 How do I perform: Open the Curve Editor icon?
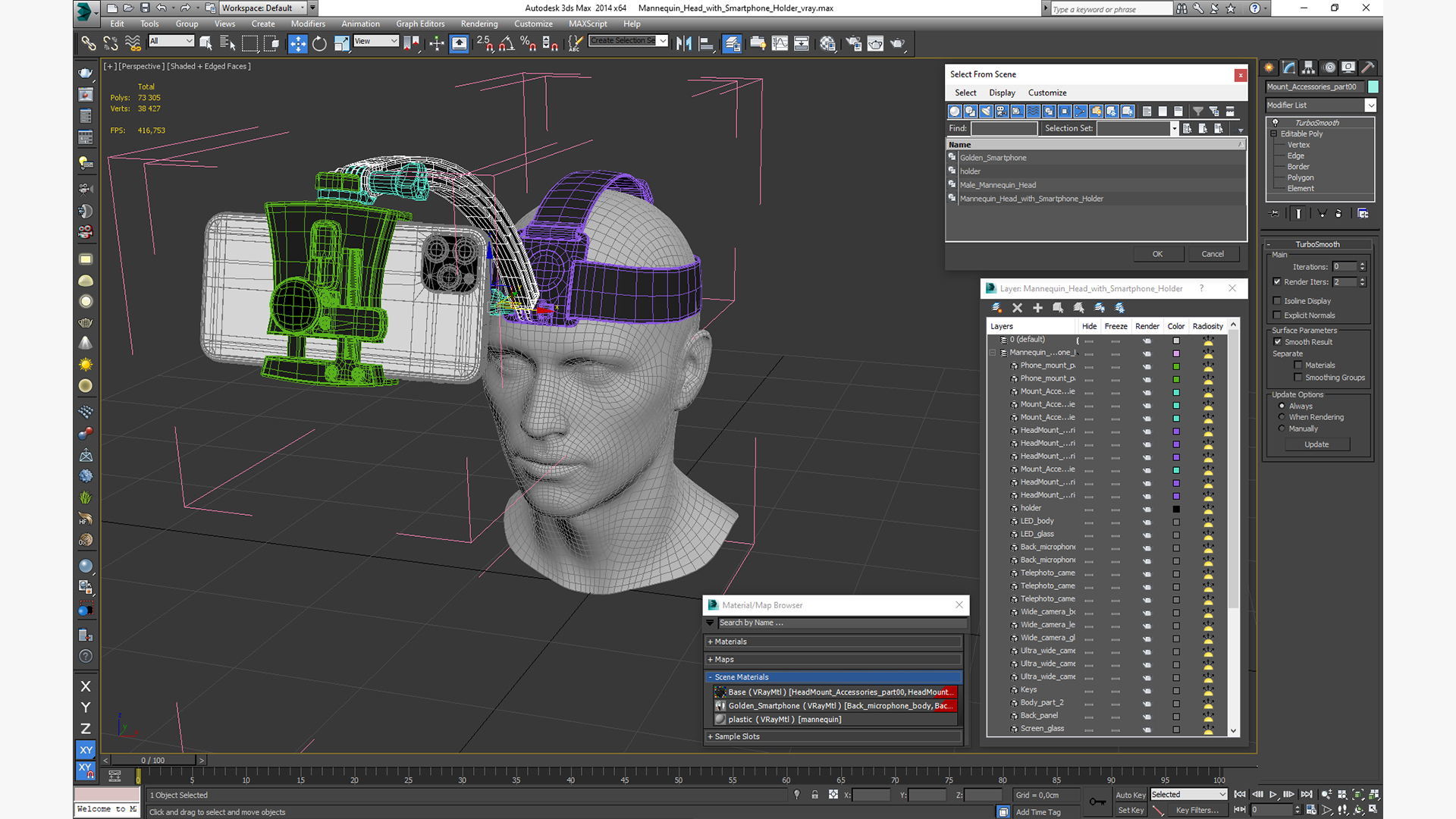point(780,43)
